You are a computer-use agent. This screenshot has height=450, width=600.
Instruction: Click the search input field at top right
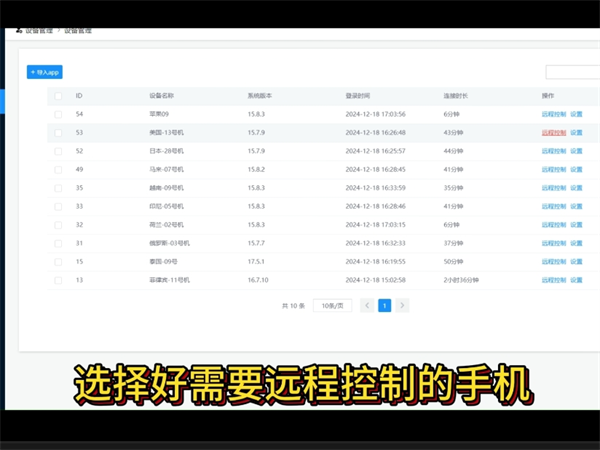572,72
